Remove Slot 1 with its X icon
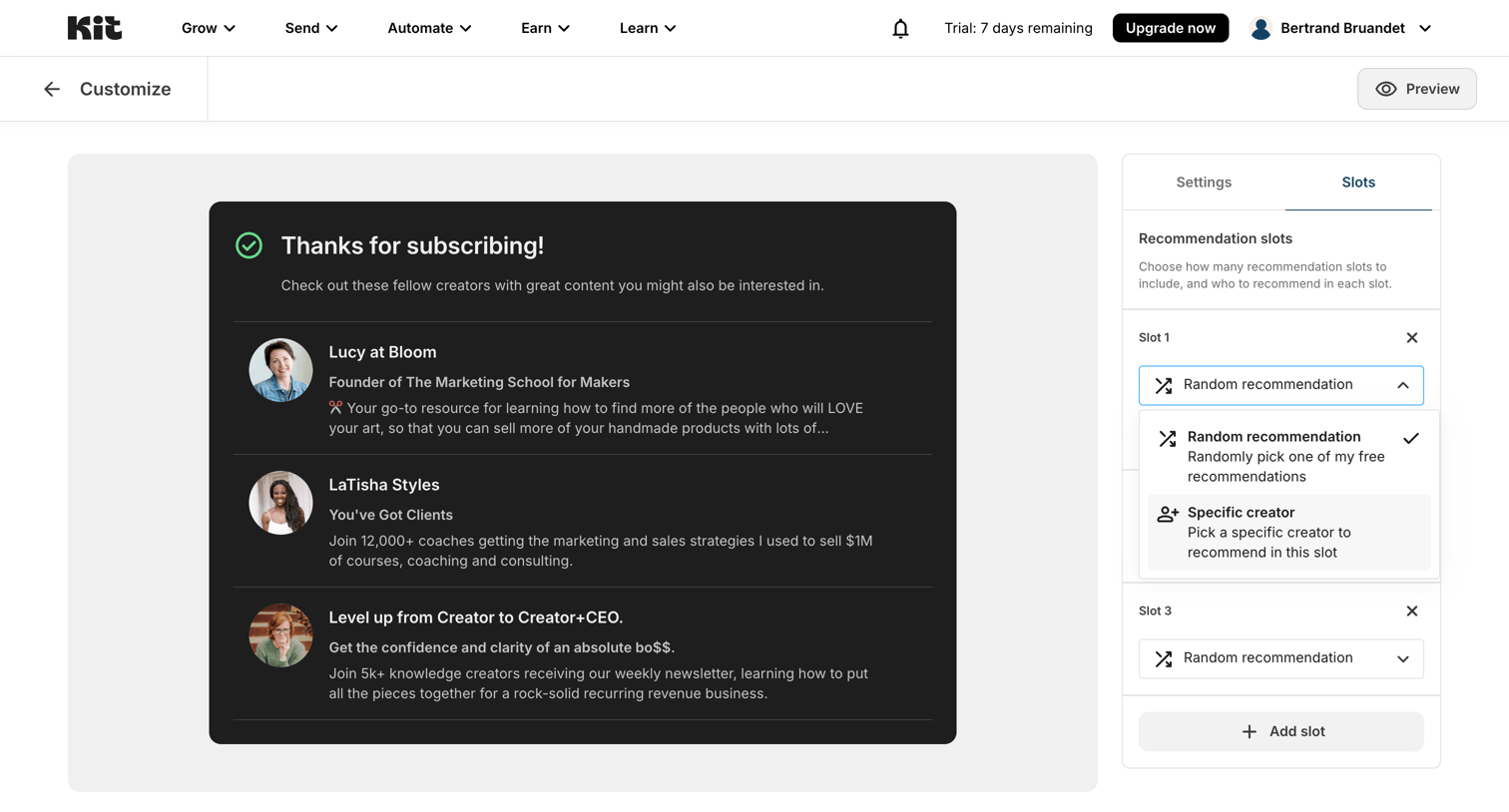Viewport: 1509px width, 812px height. [x=1411, y=338]
